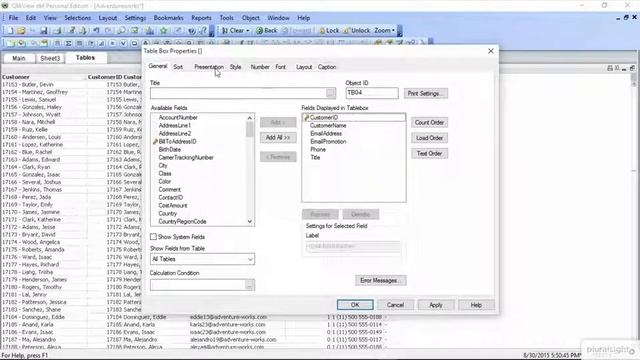The width and height of the screenshot is (640, 360).
Task: Select CountryRegionCode in the Available Fields list
Action: (x=182, y=222)
